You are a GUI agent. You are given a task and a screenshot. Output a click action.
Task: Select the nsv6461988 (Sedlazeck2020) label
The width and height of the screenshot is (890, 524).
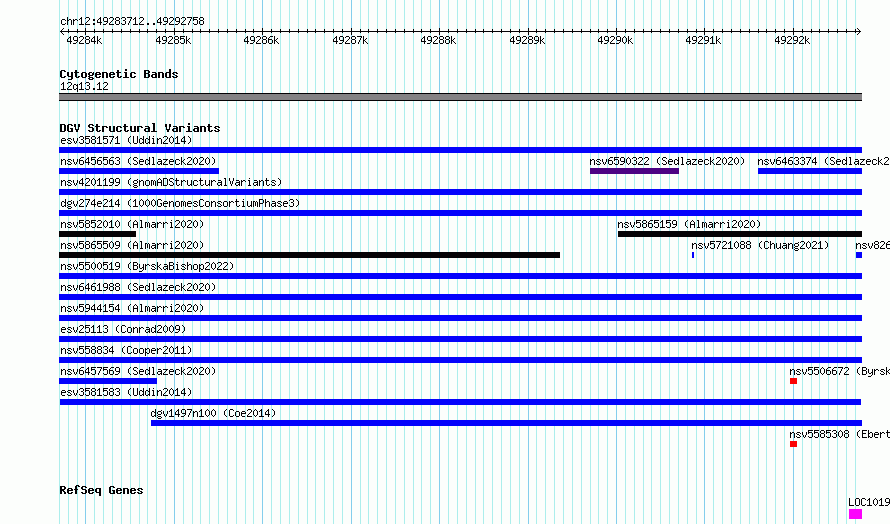[138, 287]
